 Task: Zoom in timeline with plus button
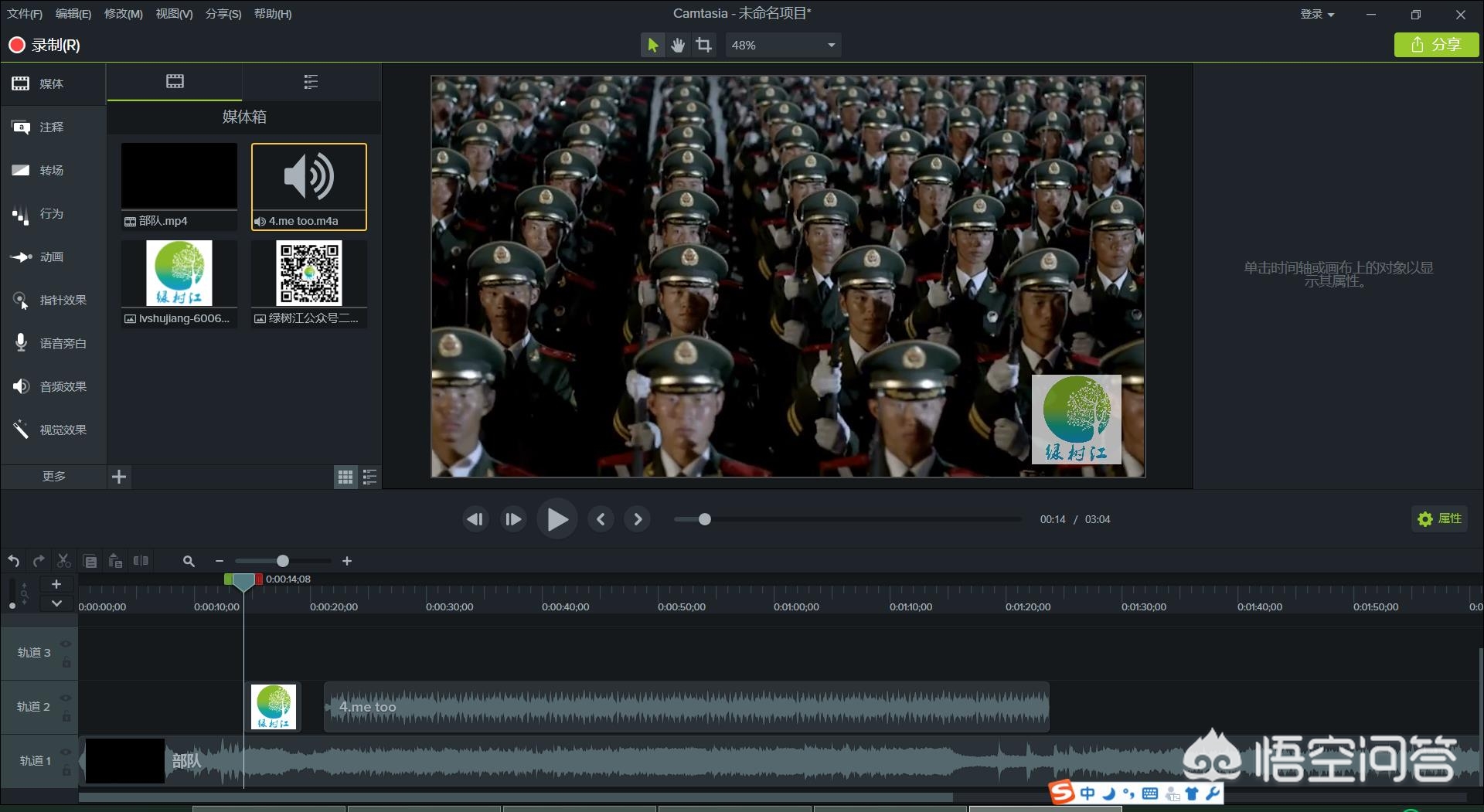click(347, 561)
